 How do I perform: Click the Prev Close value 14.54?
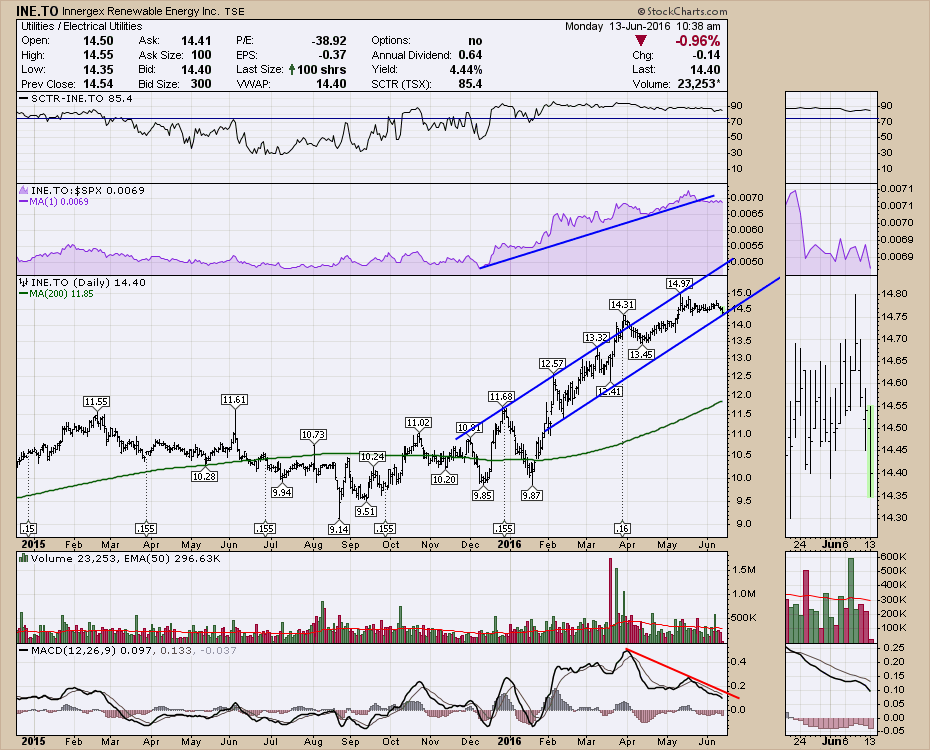tap(98, 84)
